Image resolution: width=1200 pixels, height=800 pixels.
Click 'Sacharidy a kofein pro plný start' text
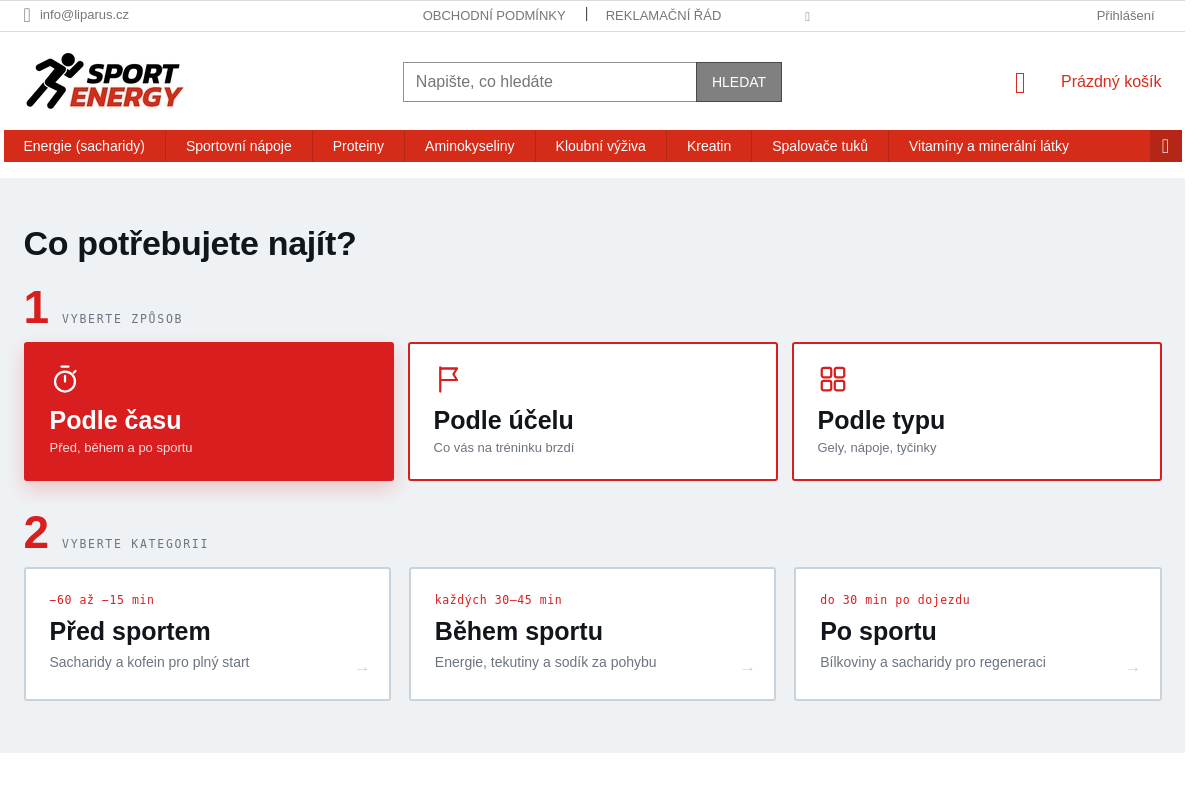(x=149, y=662)
